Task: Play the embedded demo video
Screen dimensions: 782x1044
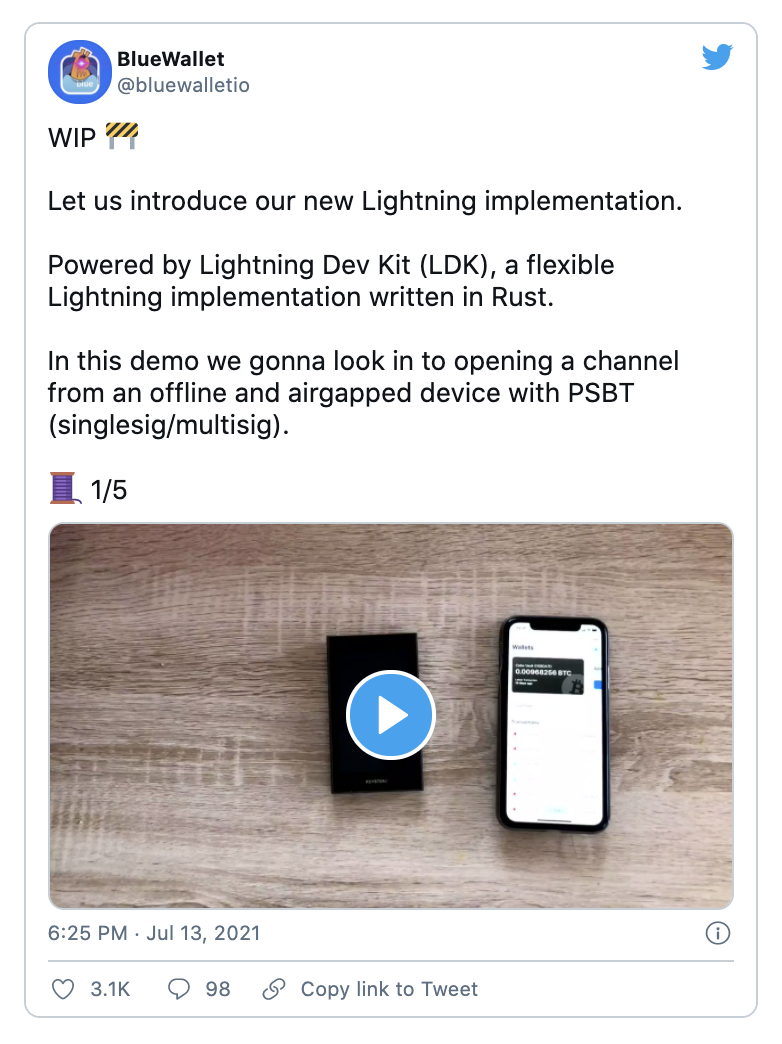Action: click(390, 715)
